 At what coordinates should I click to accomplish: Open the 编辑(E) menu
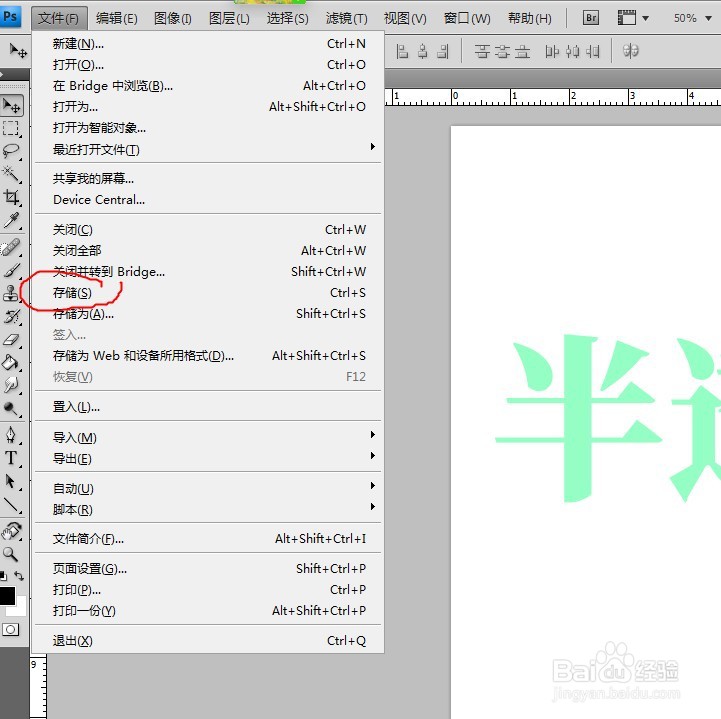coord(116,18)
